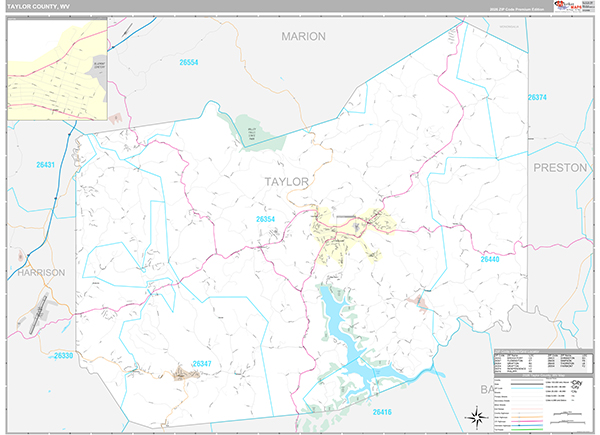Click the scale bar in the legend

569,418
